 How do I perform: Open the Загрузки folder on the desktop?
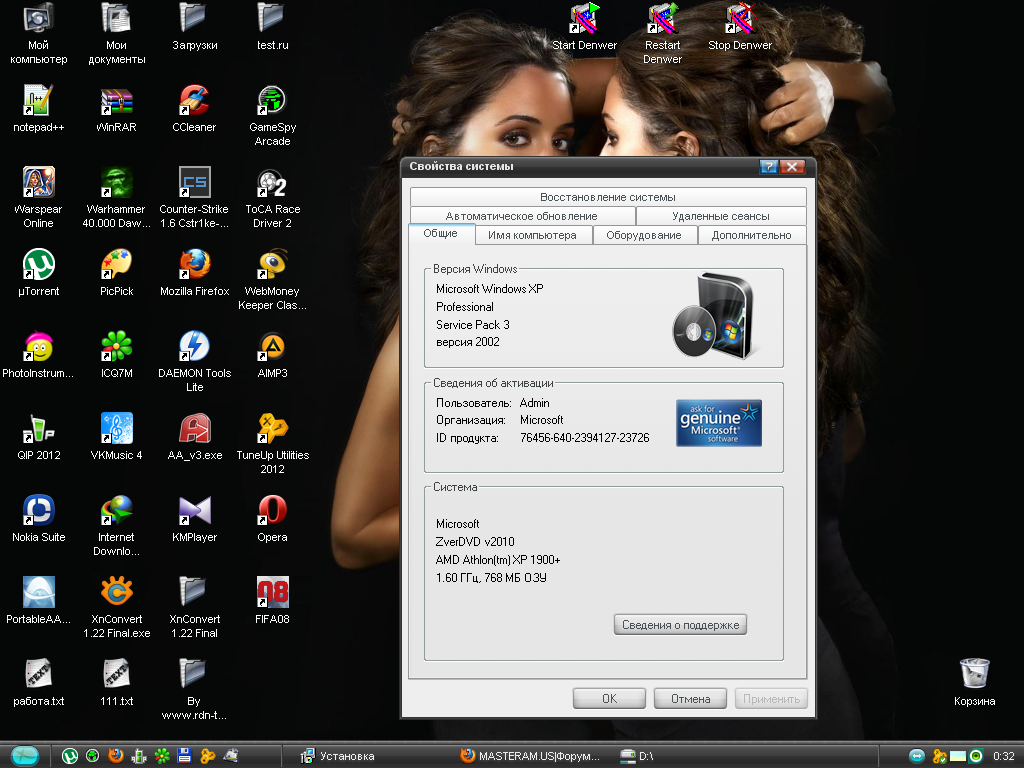195,27
